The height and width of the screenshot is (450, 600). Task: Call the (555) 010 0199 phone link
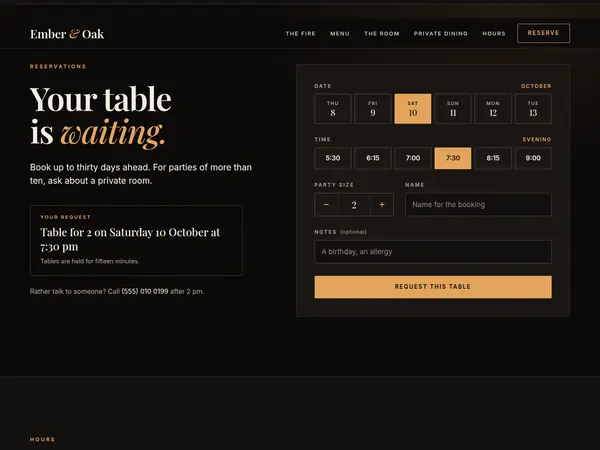[x=145, y=292]
